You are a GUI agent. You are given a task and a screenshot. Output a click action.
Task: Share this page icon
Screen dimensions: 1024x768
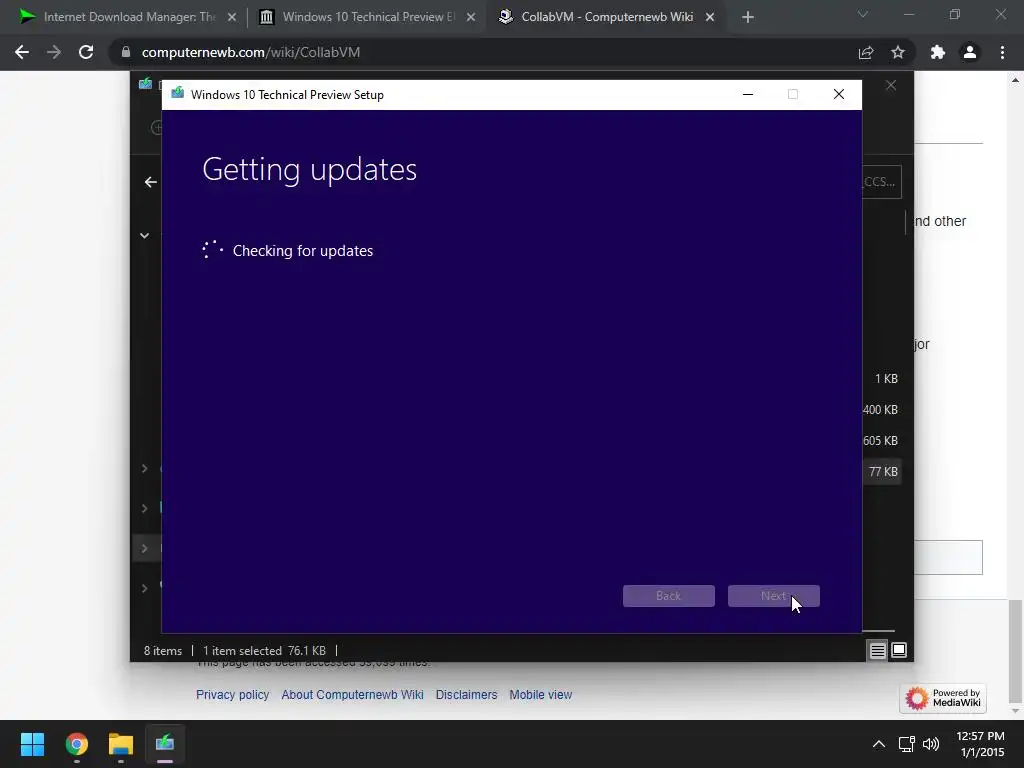[x=866, y=52]
